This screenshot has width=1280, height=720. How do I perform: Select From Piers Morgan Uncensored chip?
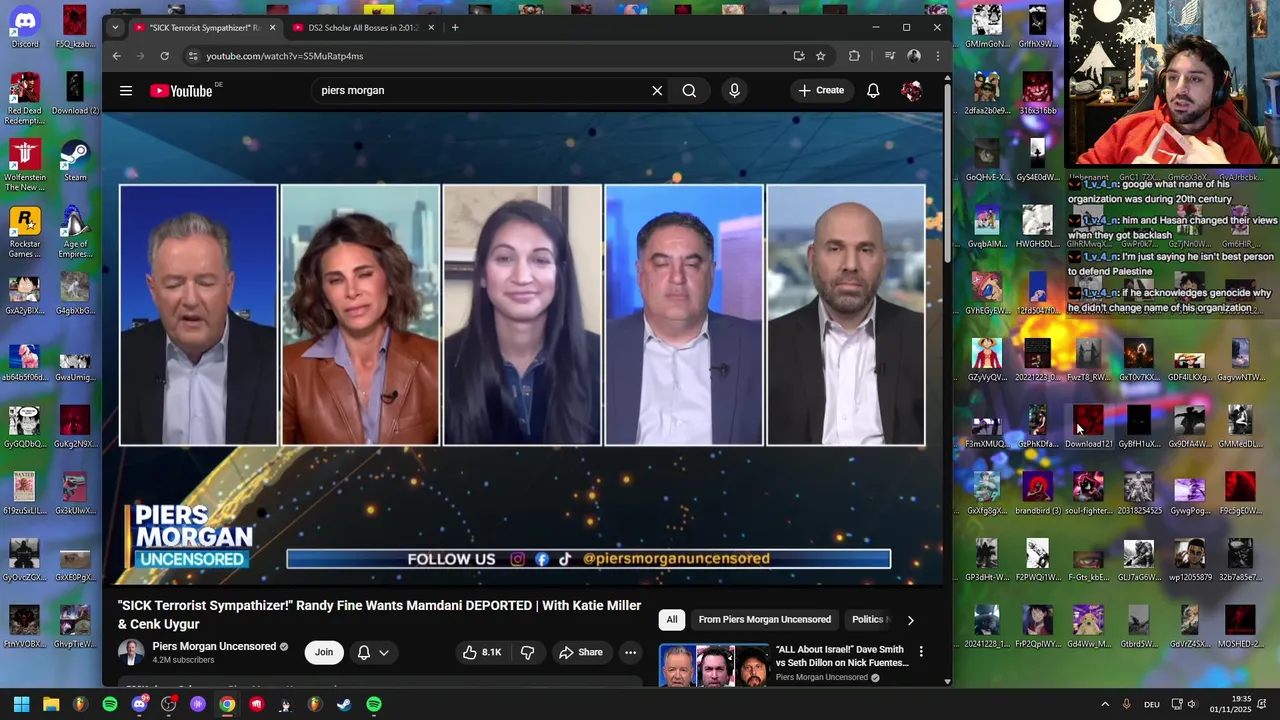[765, 620]
